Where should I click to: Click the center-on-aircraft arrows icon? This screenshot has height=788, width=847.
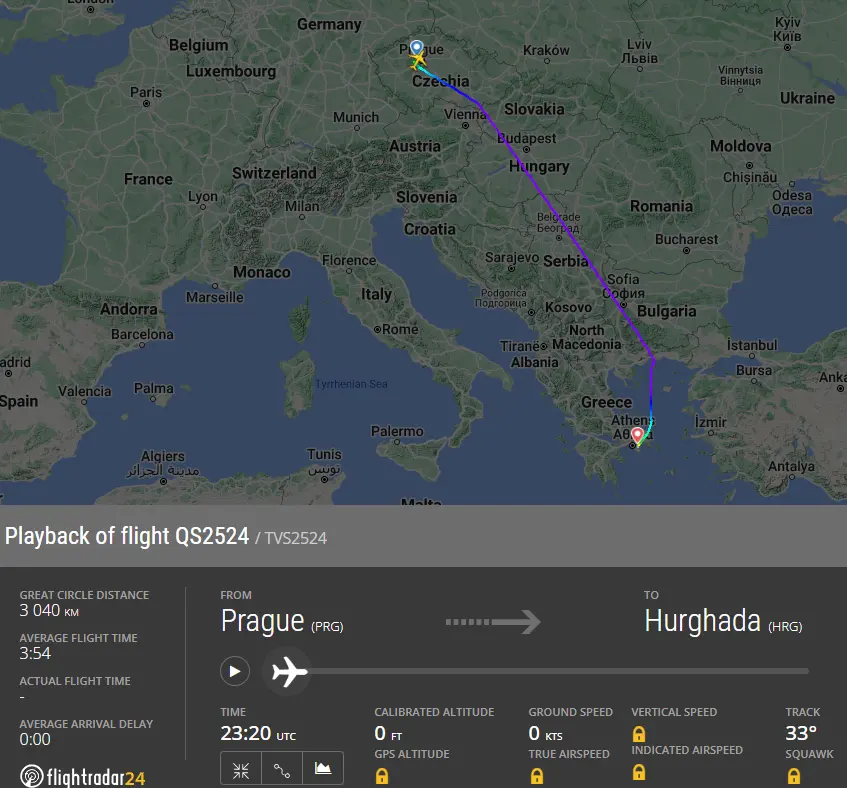pos(241,769)
